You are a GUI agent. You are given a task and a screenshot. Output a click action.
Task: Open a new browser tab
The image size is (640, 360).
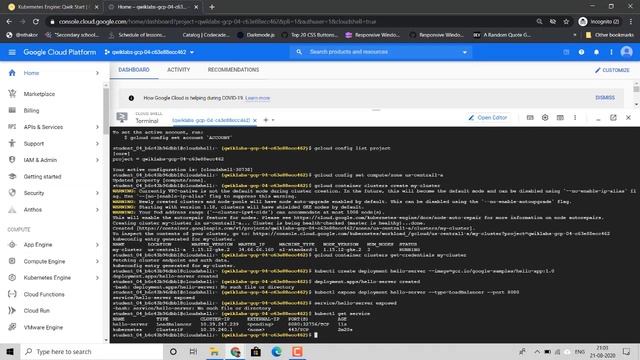pos(212,7)
